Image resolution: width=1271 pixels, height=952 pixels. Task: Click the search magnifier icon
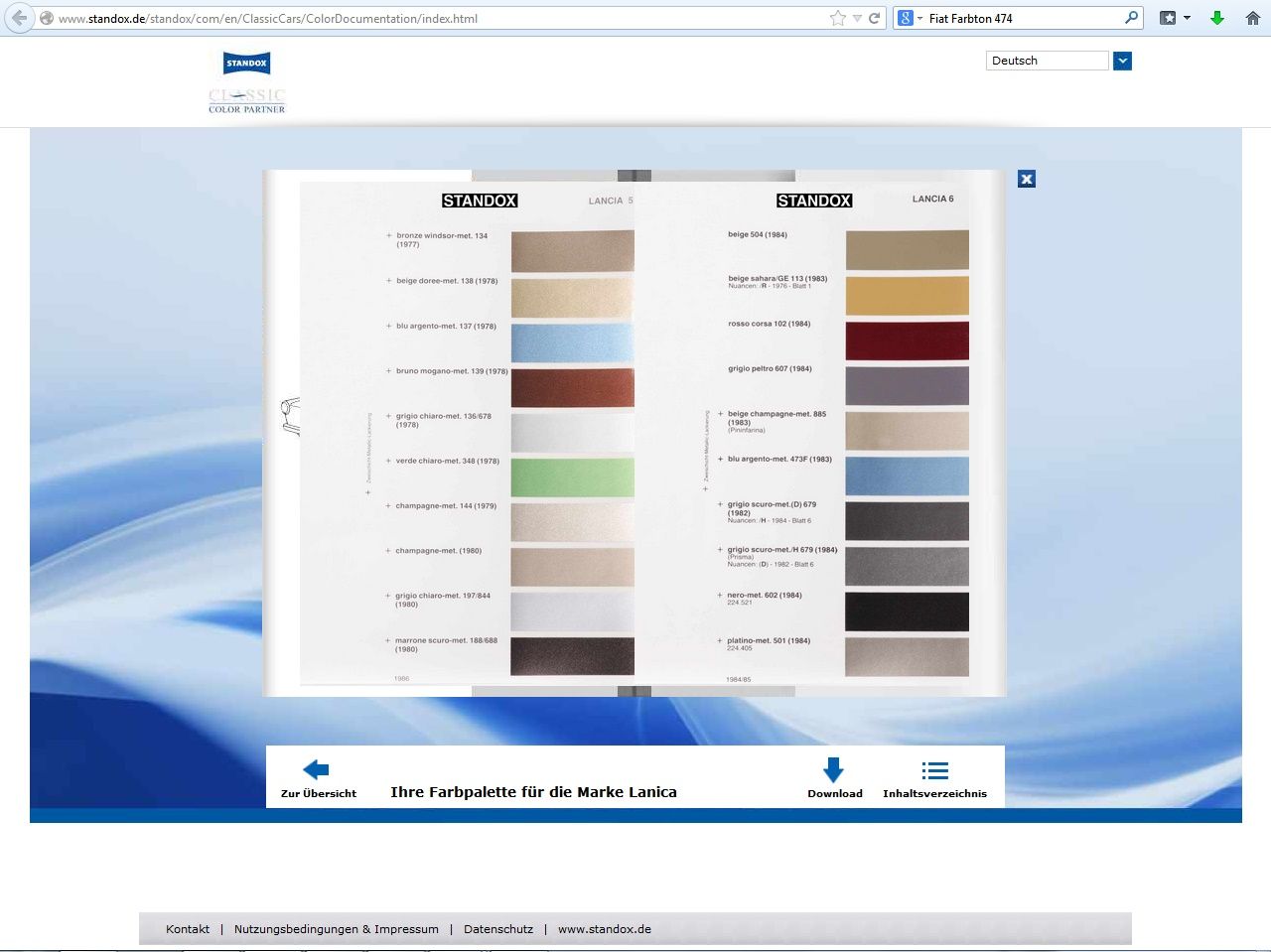click(x=1131, y=18)
